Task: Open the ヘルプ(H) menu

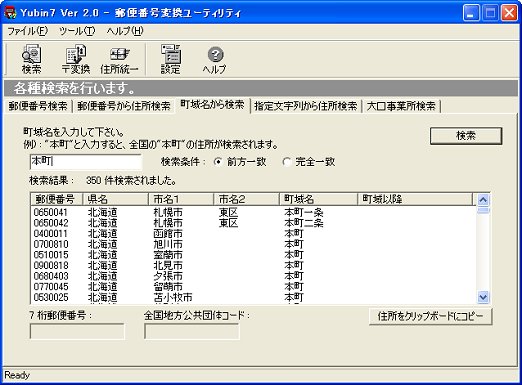Action: coord(125,31)
